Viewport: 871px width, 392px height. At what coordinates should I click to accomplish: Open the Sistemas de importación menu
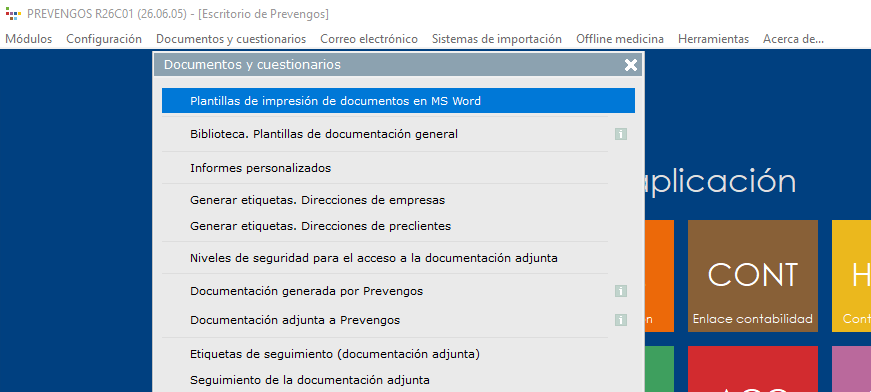click(497, 39)
